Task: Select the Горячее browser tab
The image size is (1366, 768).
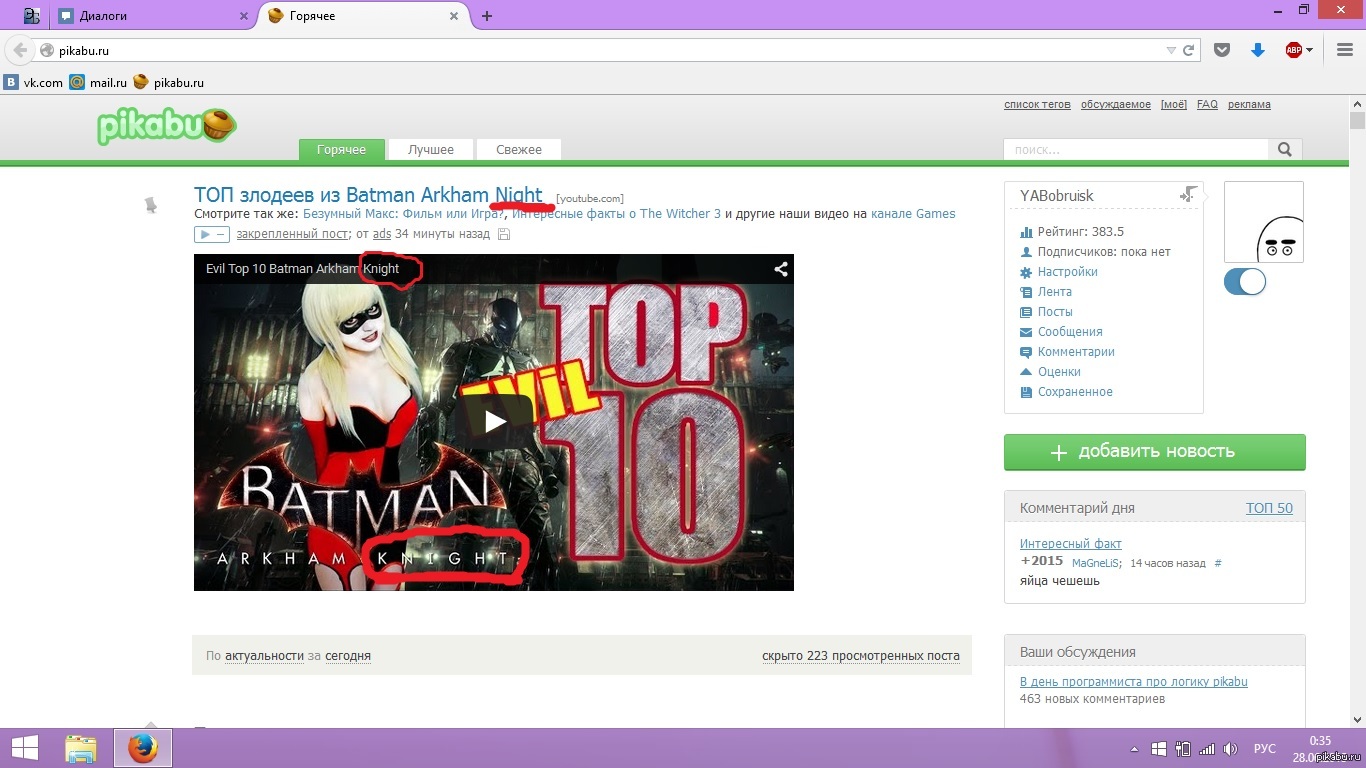Action: click(x=364, y=16)
